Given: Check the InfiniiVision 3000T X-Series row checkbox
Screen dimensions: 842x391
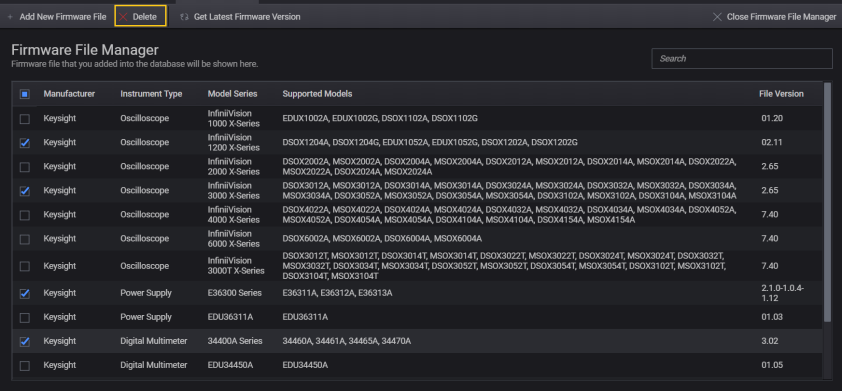Looking at the screenshot, I should click(25, 266).
